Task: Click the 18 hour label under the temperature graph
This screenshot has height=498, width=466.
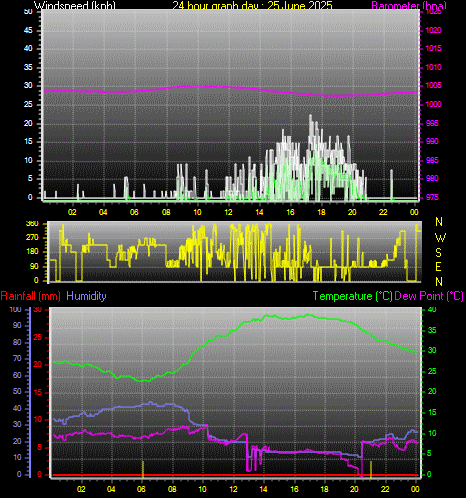Action: (x=324, y=489)
